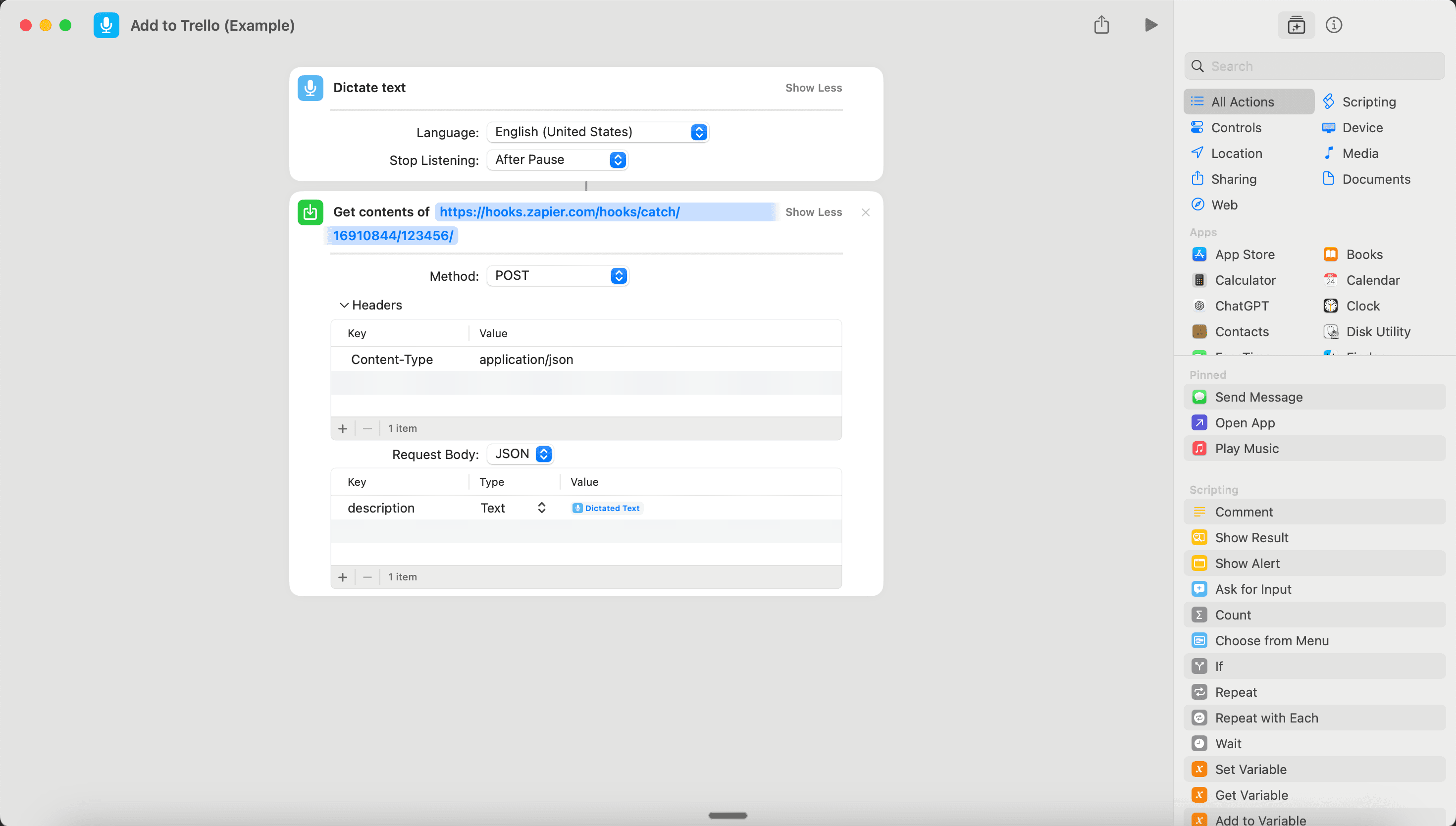This screenshot has height=826, width=1456.
Task: Add the Ask for Input action
Action: click(x=1314, y=589)
